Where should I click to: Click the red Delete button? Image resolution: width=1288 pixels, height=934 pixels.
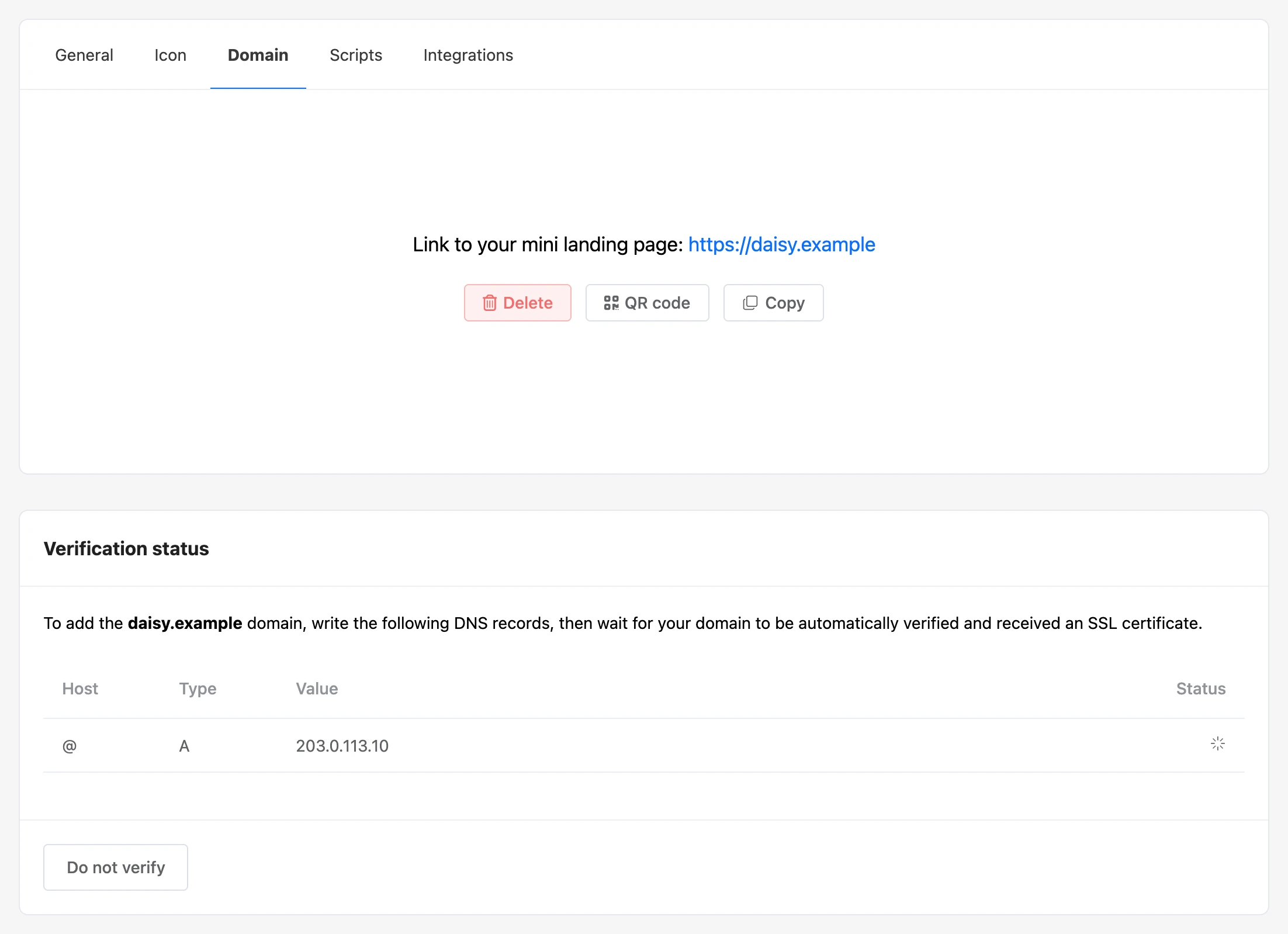(518, 303)
